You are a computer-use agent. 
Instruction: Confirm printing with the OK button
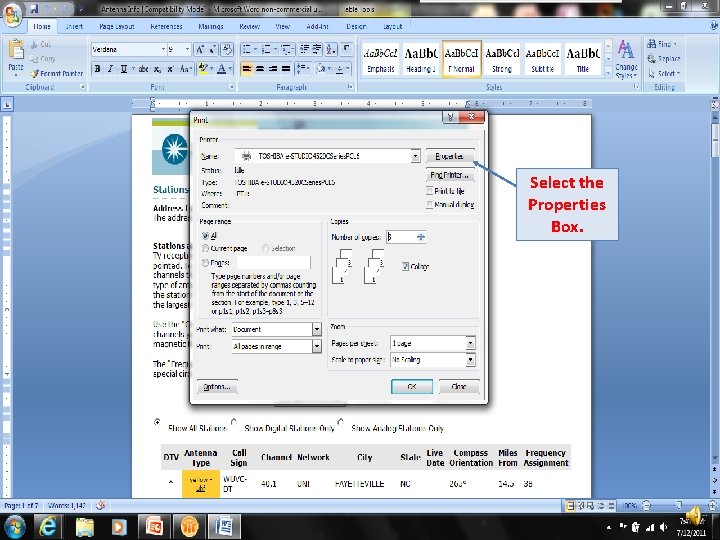pos(411,387)
